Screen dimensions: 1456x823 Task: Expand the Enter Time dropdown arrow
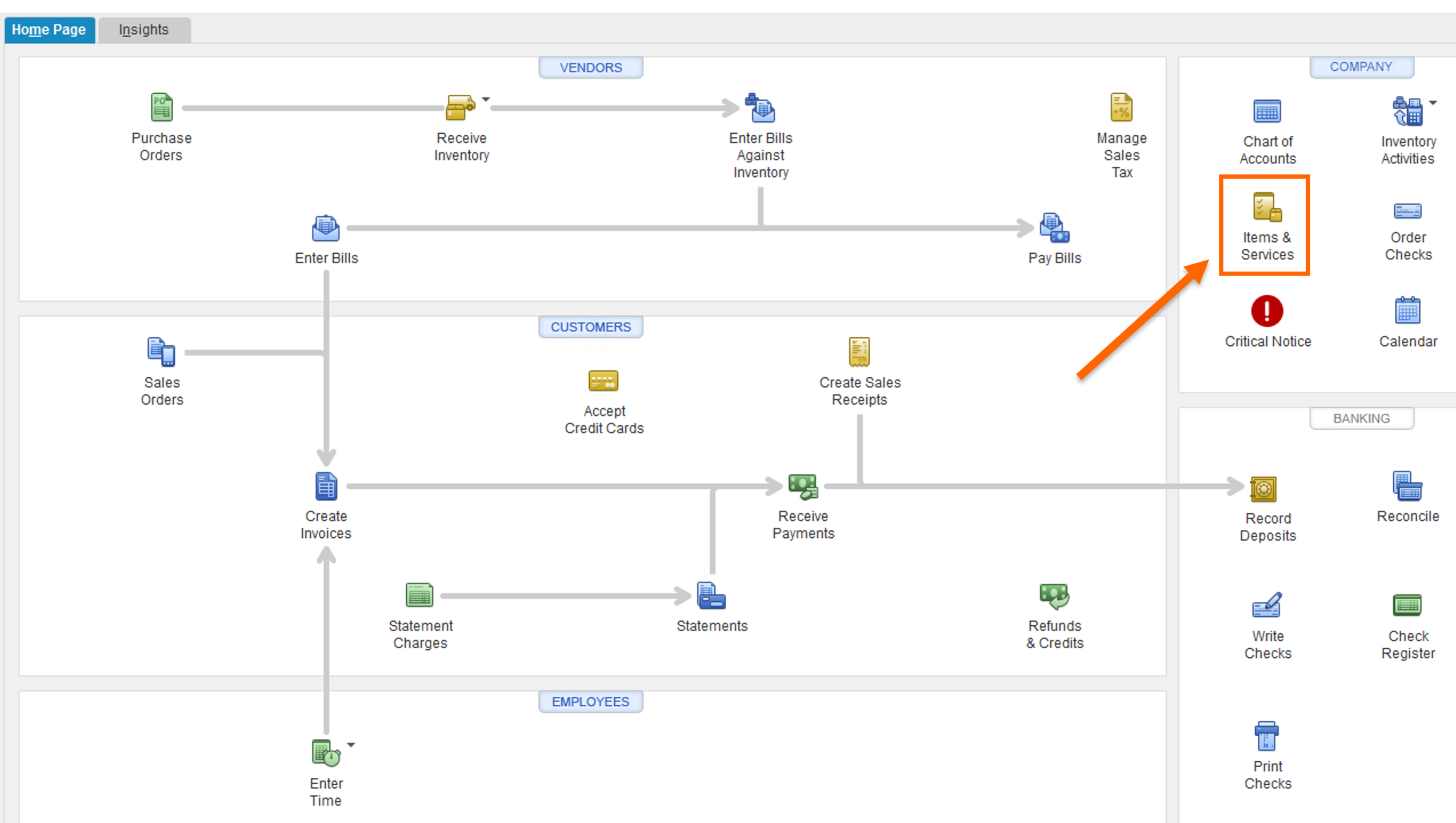click(351, 745)
